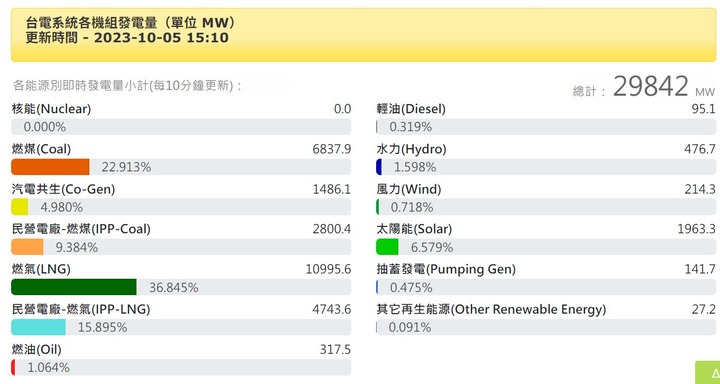Click the yellow Co-Gen bar segment
Viewport: 720px width, 384px height.
20,207
